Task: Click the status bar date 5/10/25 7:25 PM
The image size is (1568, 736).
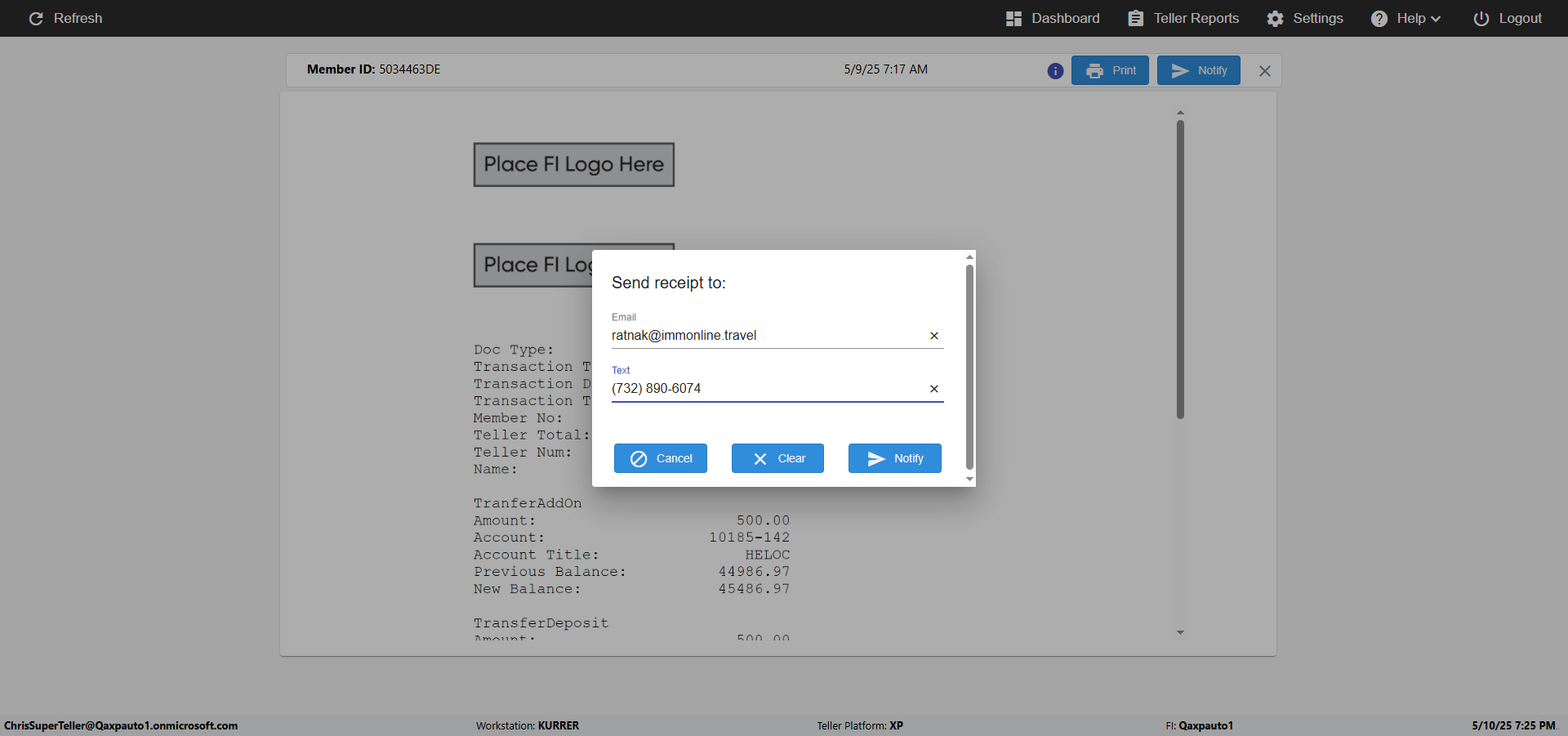Action: pyautogui.click(x=1514, y=725)
